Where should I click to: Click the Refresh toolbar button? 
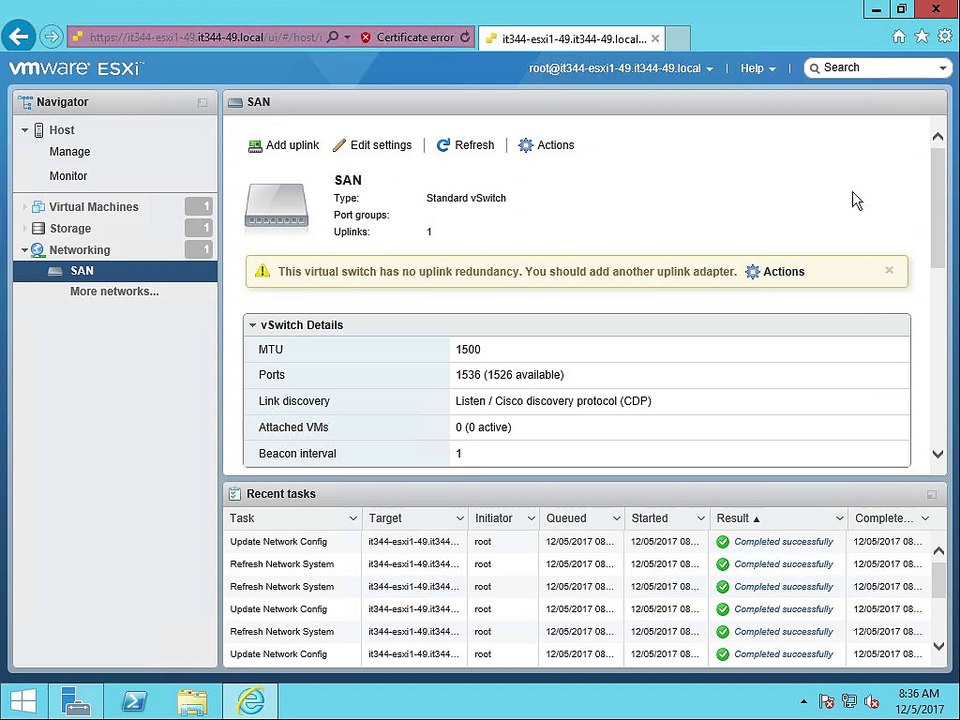pos(465,146)
